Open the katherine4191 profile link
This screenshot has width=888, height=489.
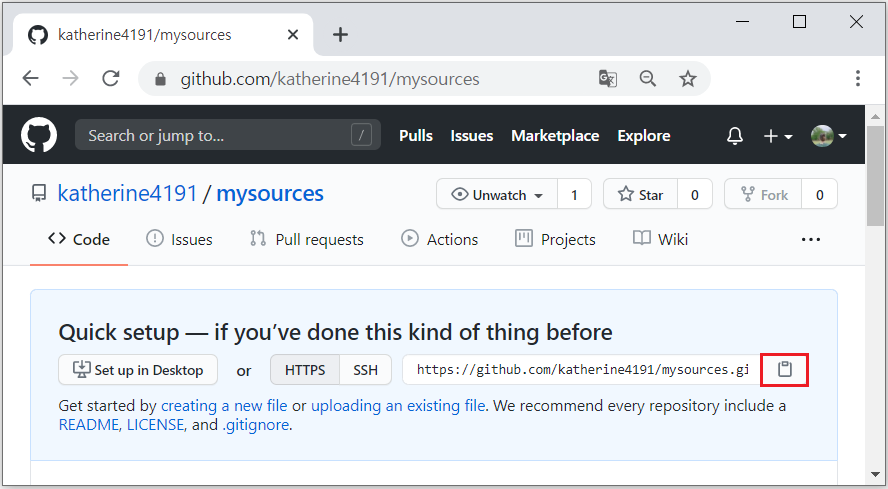[127, 194]
